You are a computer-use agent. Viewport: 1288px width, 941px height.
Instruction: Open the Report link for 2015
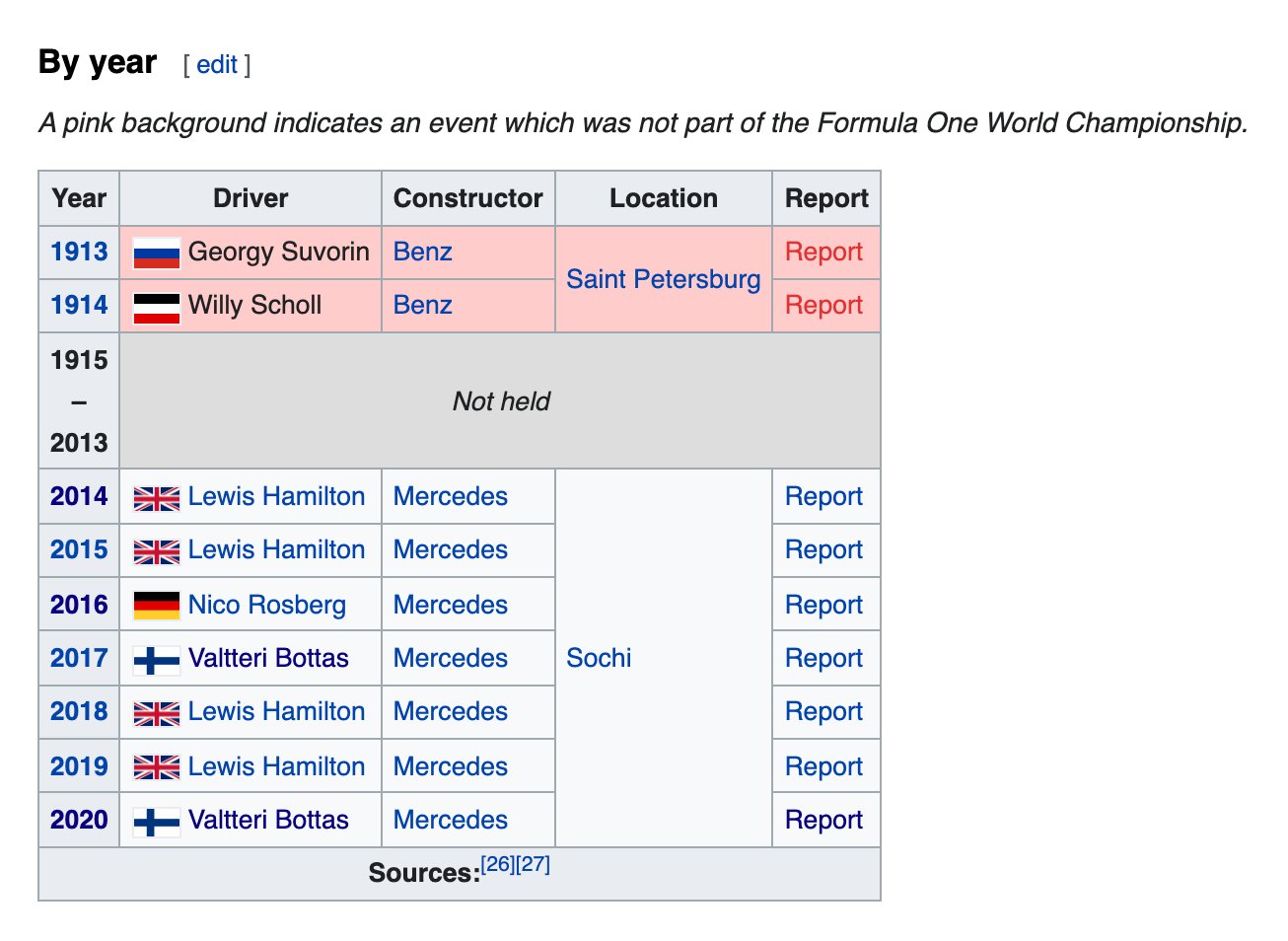pos(823,549)
